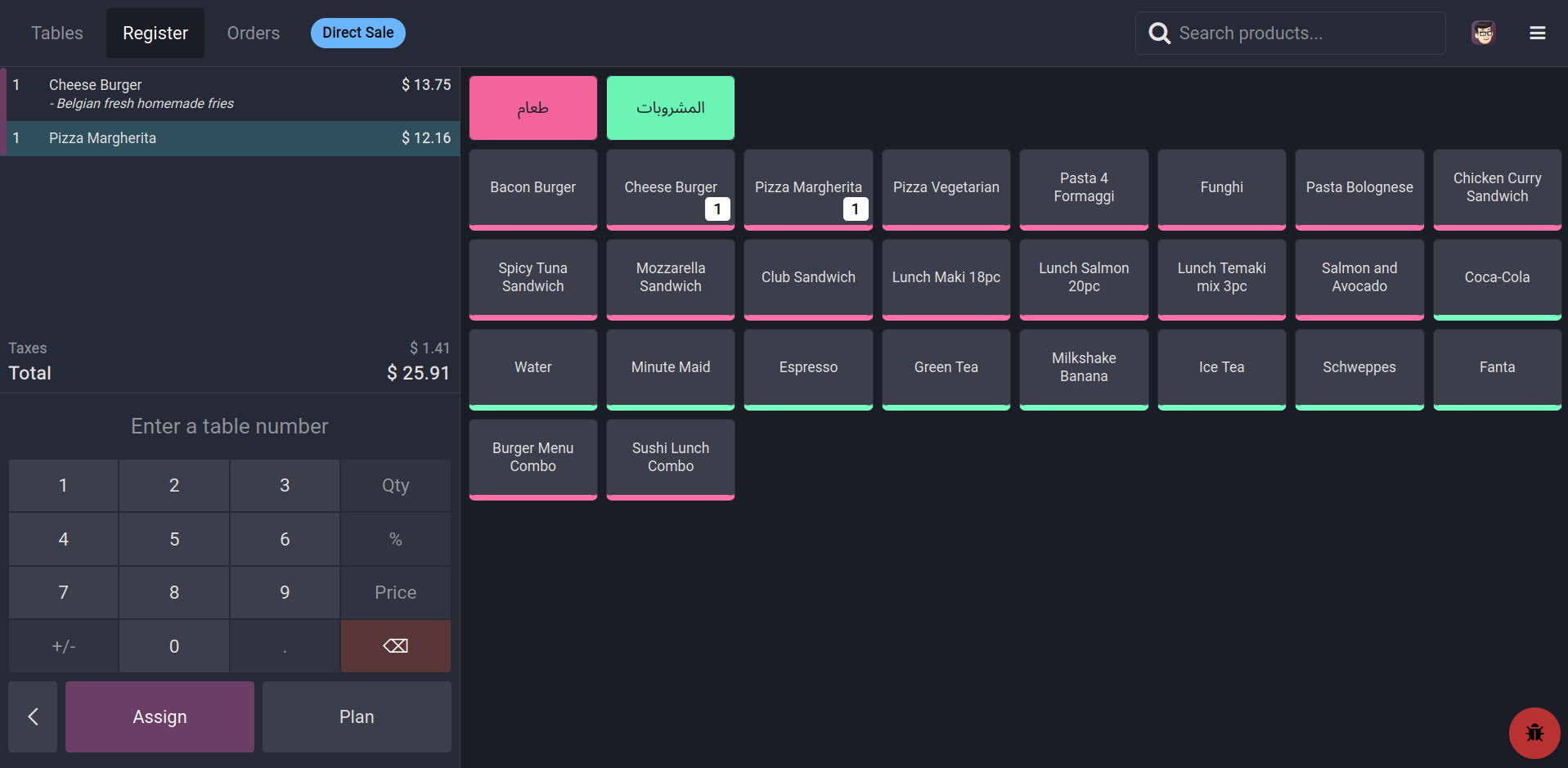Click the user avatar icon

[x=1483, y=33]
